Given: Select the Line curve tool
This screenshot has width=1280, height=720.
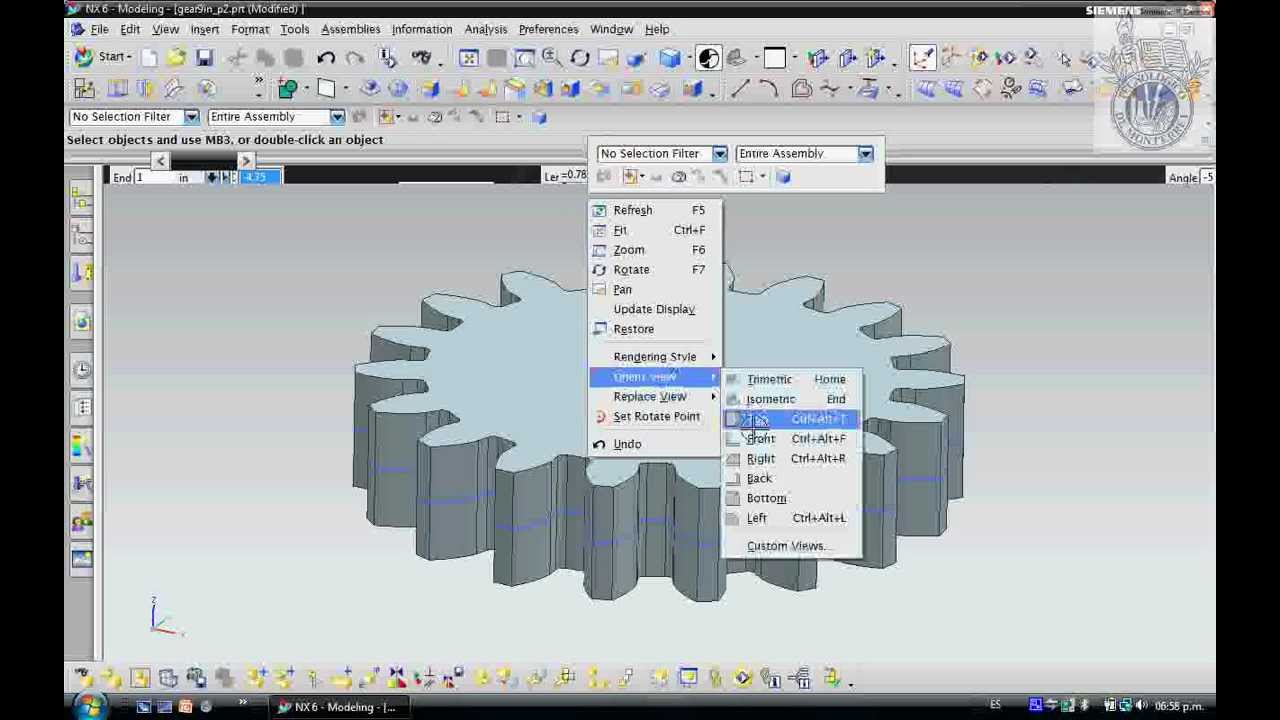Looking at the screenshot, I should (741, 89).
